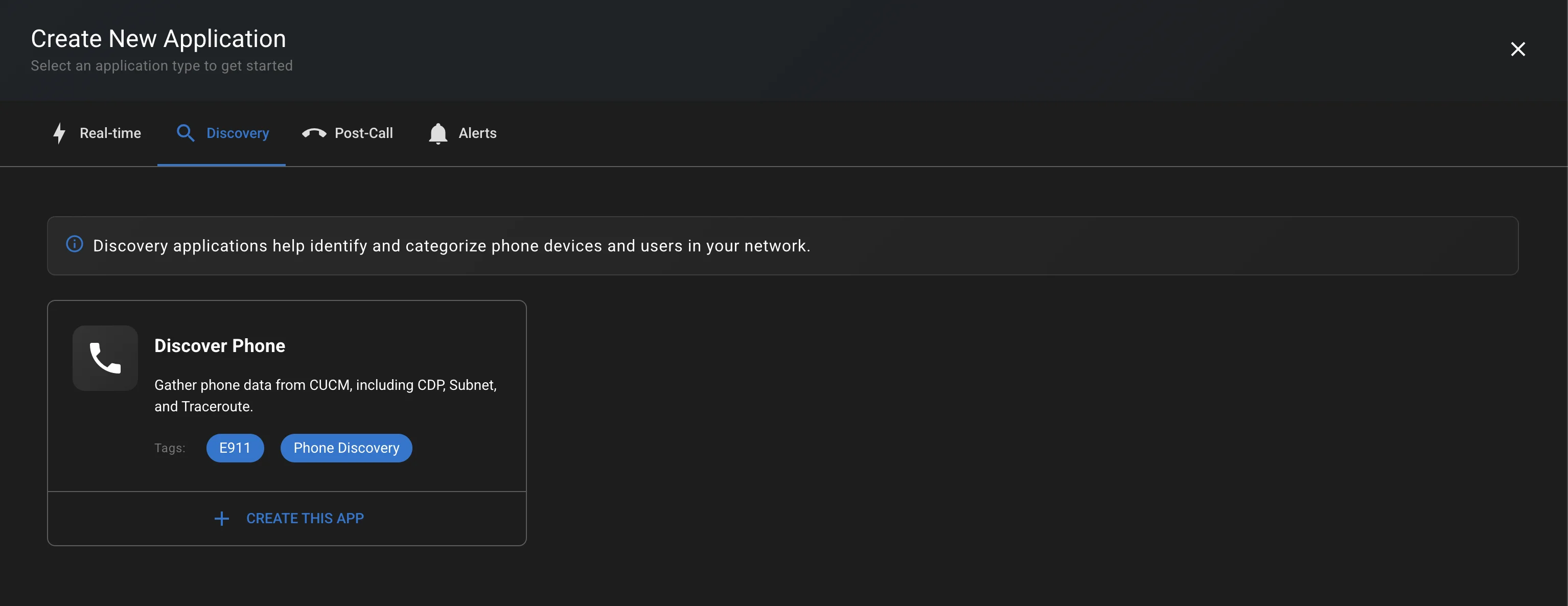Click the Discover Phone card title
Image resolution: width=1568 pixels, height=606 pixels.
click(220, 345)
